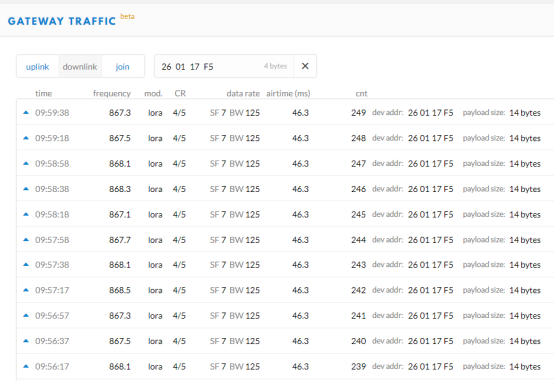
Task: Click frequency 867.1 in the 09:58:18 row
Action: coord(120,214)
